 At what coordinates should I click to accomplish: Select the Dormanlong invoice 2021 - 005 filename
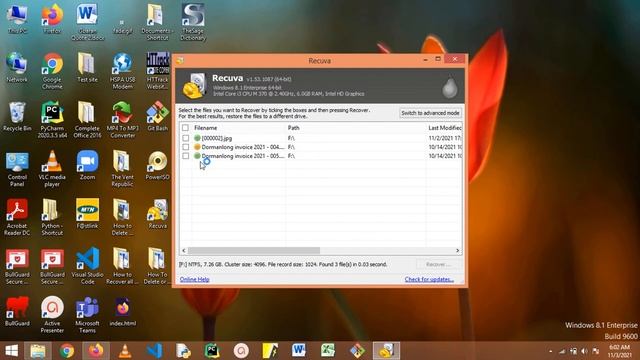pyautogui.click(x=243, y=156)
